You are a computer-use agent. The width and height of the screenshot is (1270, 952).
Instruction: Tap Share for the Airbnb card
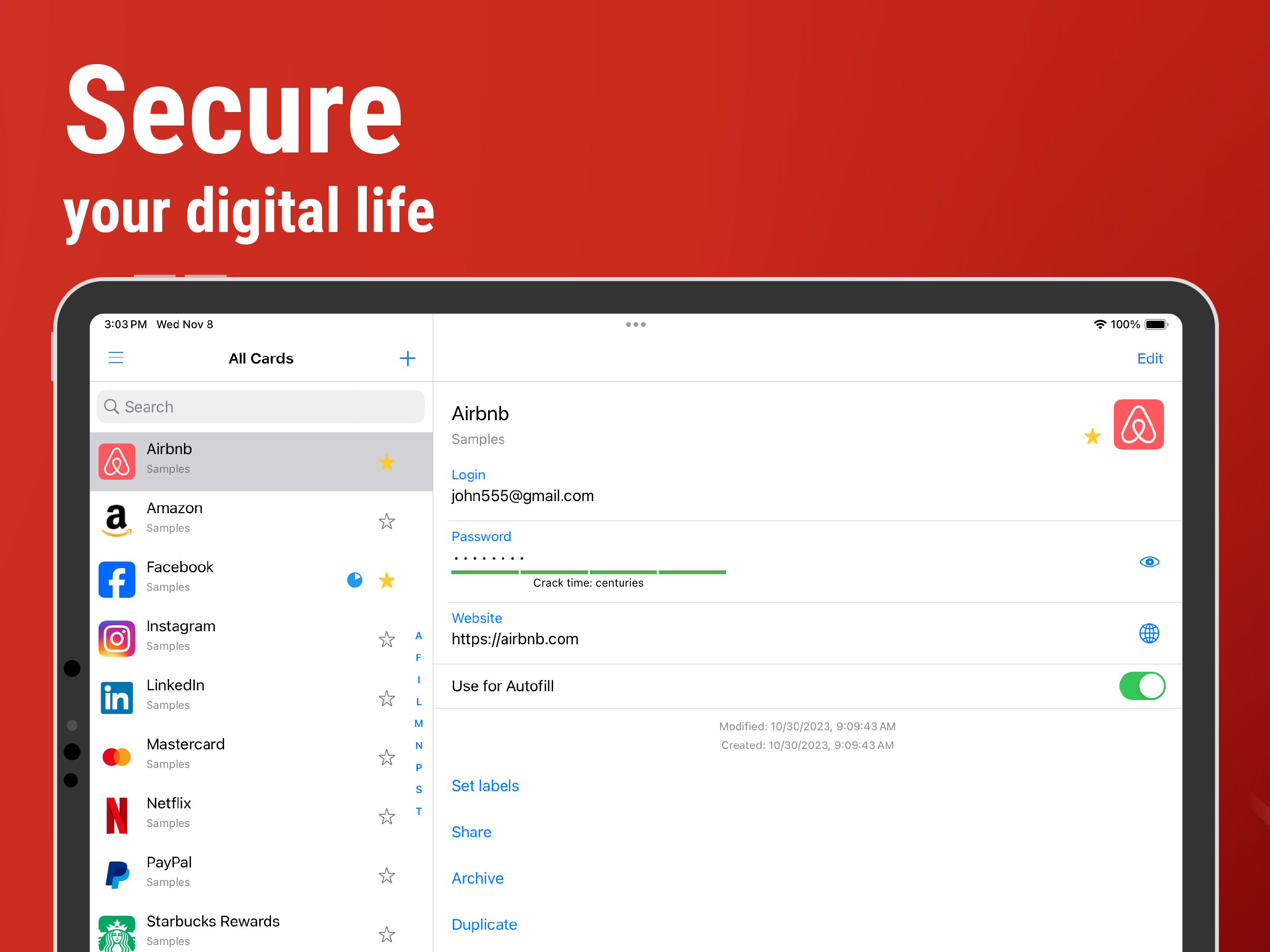[471, 832]
